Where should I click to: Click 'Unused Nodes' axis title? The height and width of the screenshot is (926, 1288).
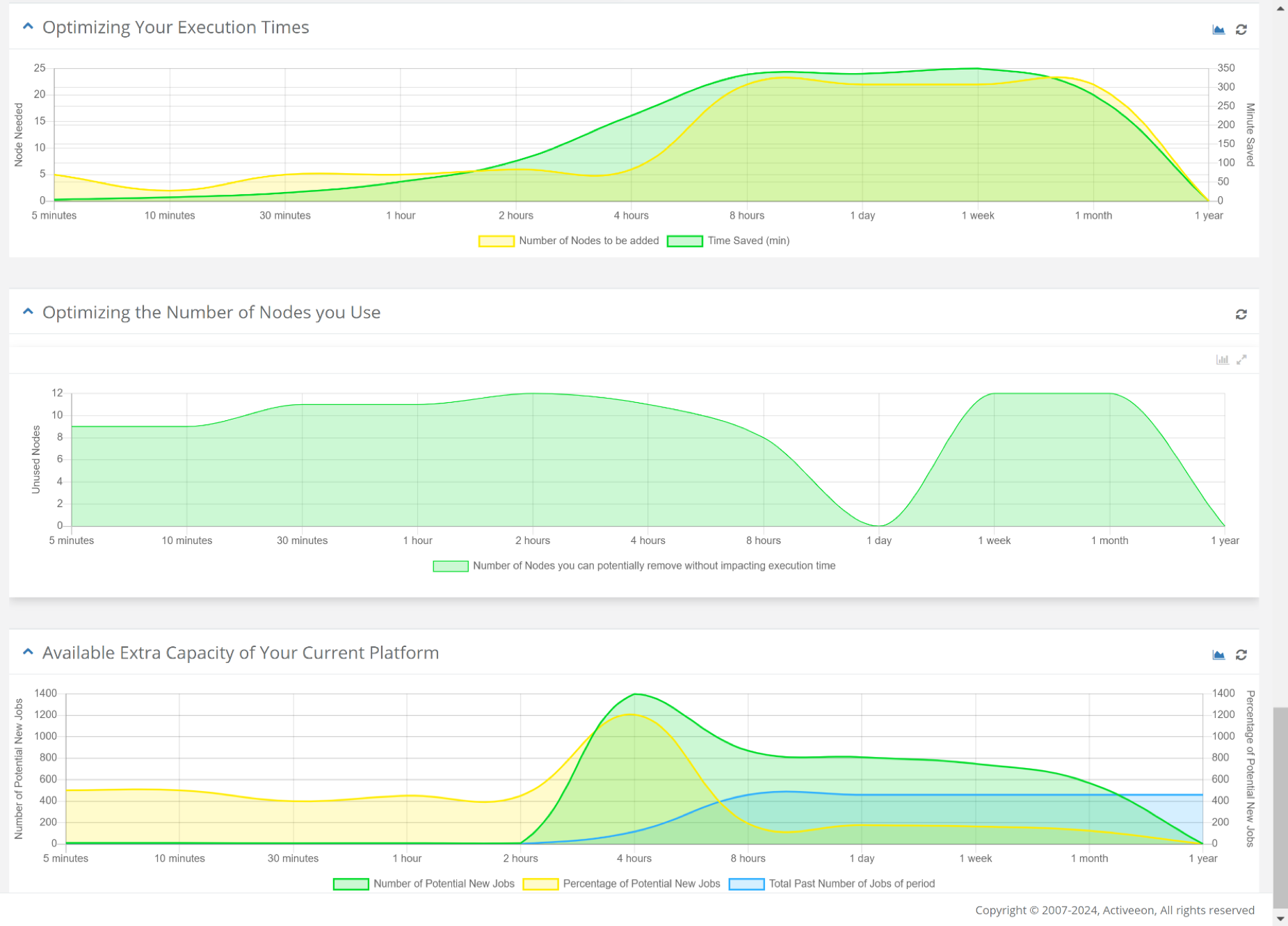[36, 460]
